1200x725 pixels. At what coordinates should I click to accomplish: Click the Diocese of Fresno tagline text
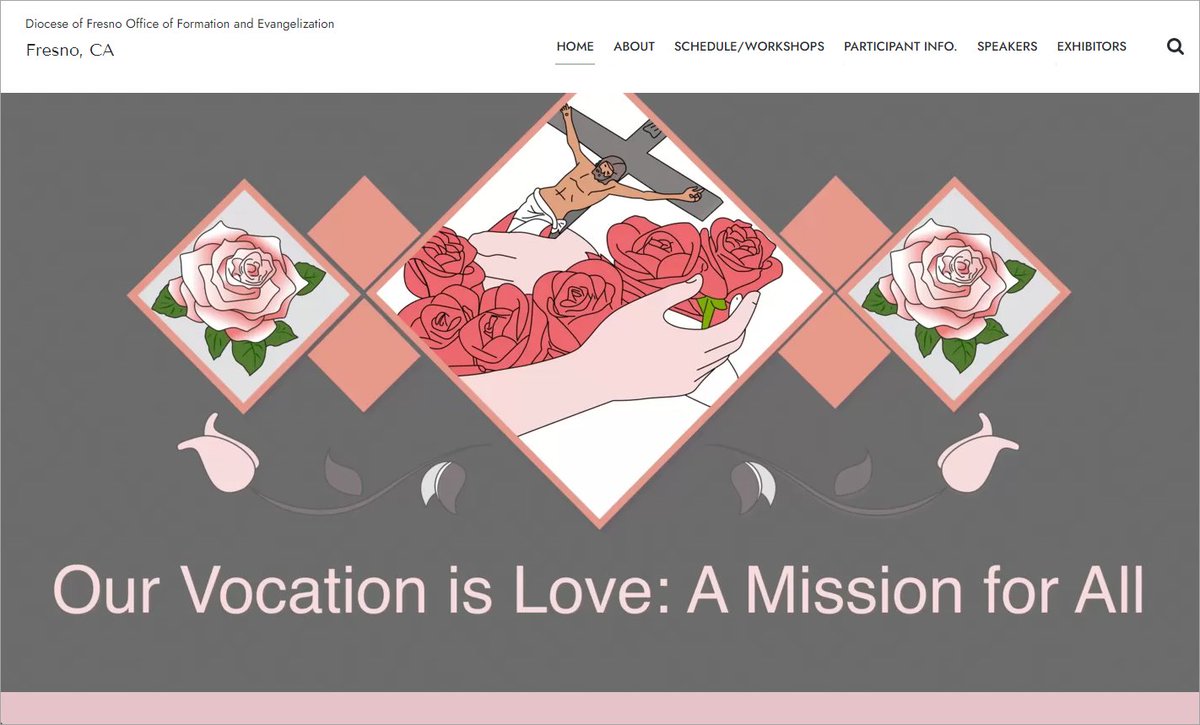(179, 22)
